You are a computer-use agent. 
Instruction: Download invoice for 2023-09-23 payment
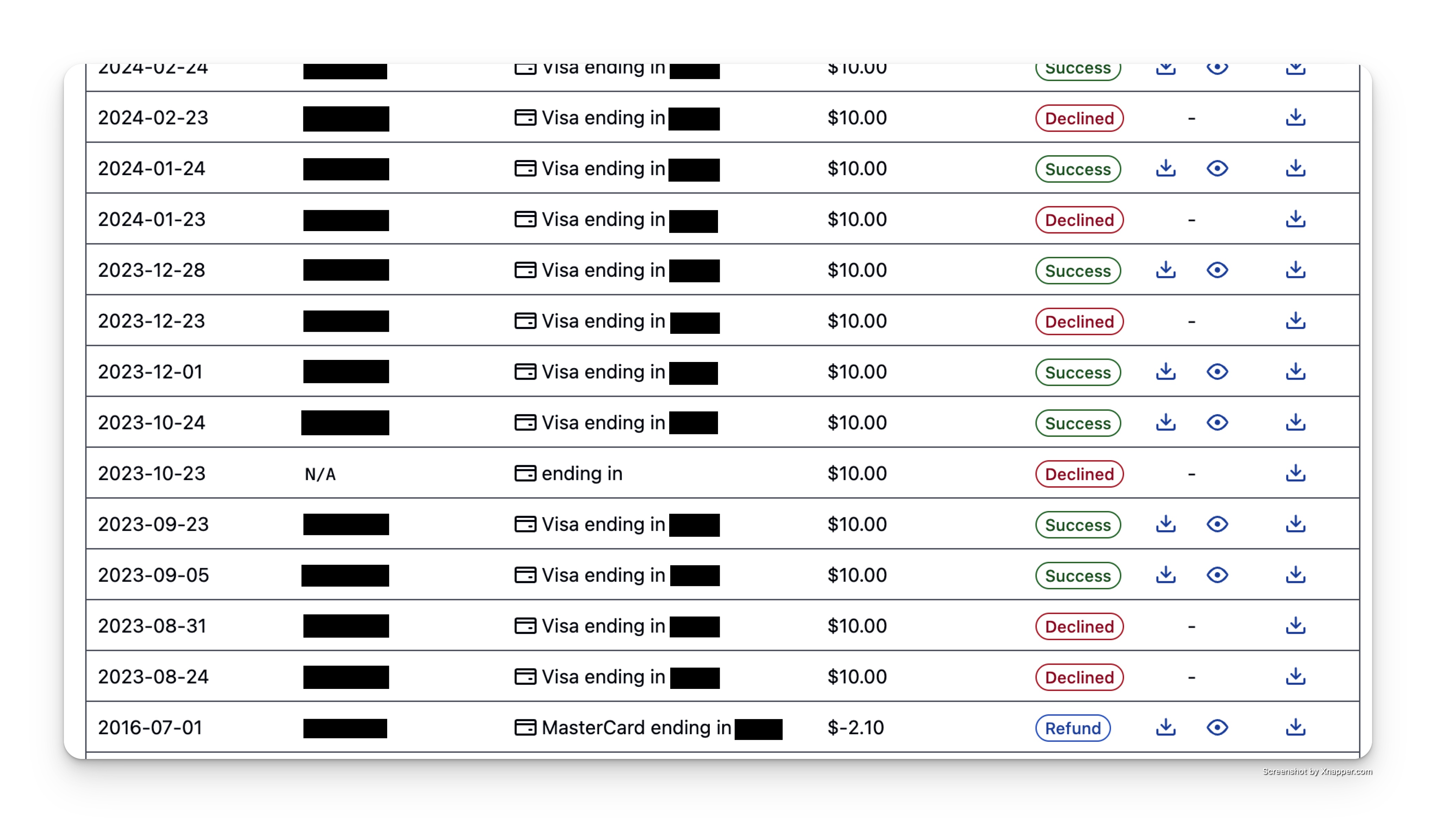click(1166, 524)
